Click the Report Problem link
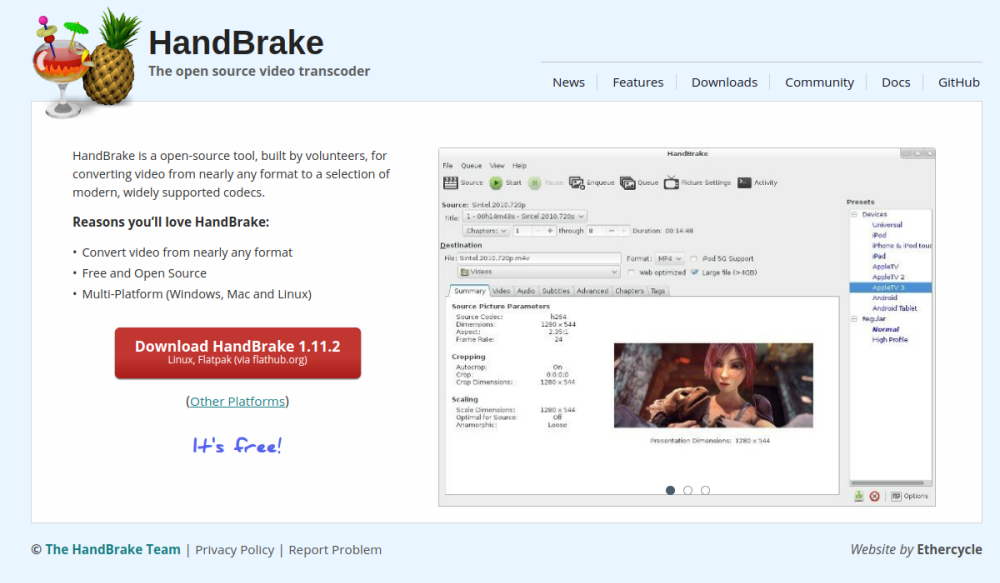The image size is (1000, 583). pyautogui.click(x=335, y=550)
